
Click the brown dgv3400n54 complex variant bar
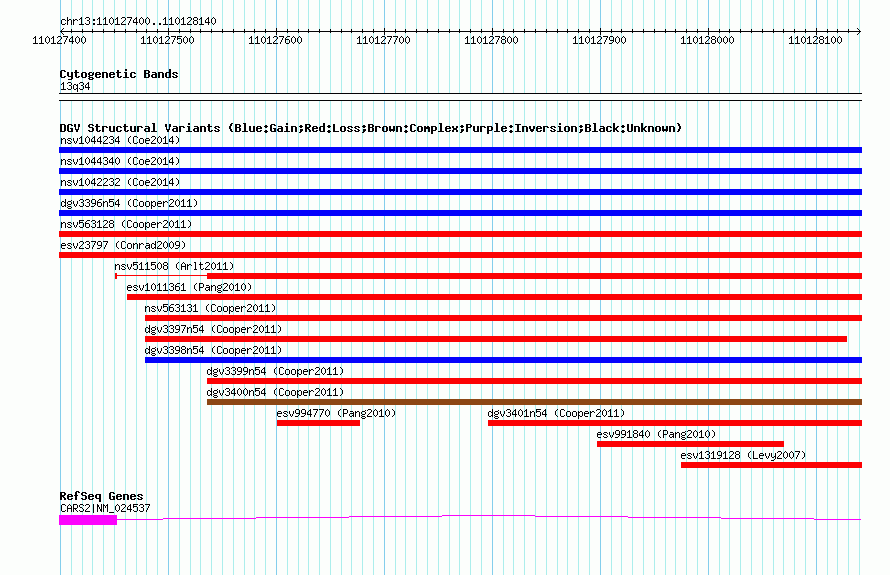[x=534, y=402]
